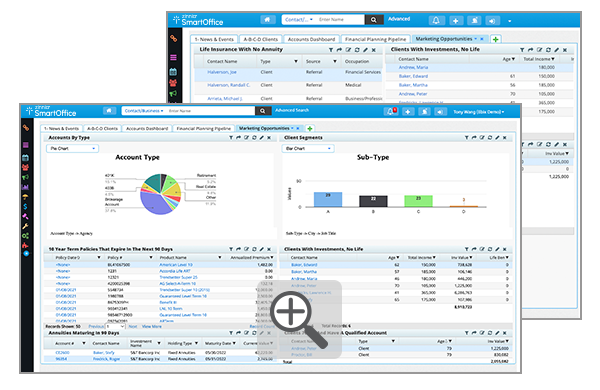
Task: Click the Enter Name search field
Action: pos(210,111)
